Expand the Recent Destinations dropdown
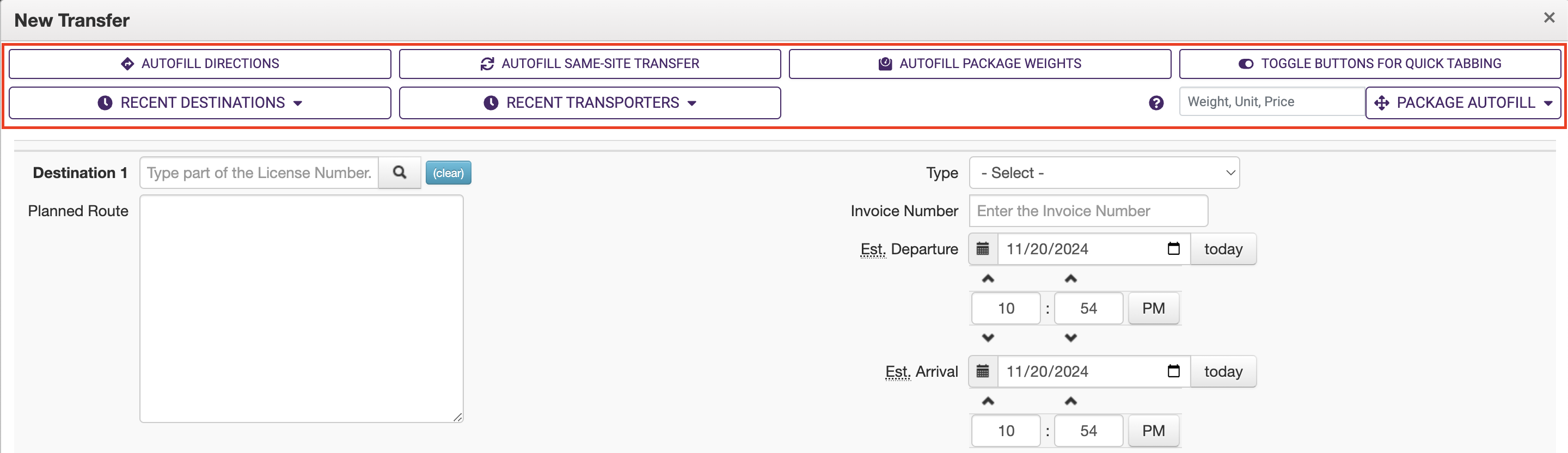1568x453 pixels. tap(200, 103)
